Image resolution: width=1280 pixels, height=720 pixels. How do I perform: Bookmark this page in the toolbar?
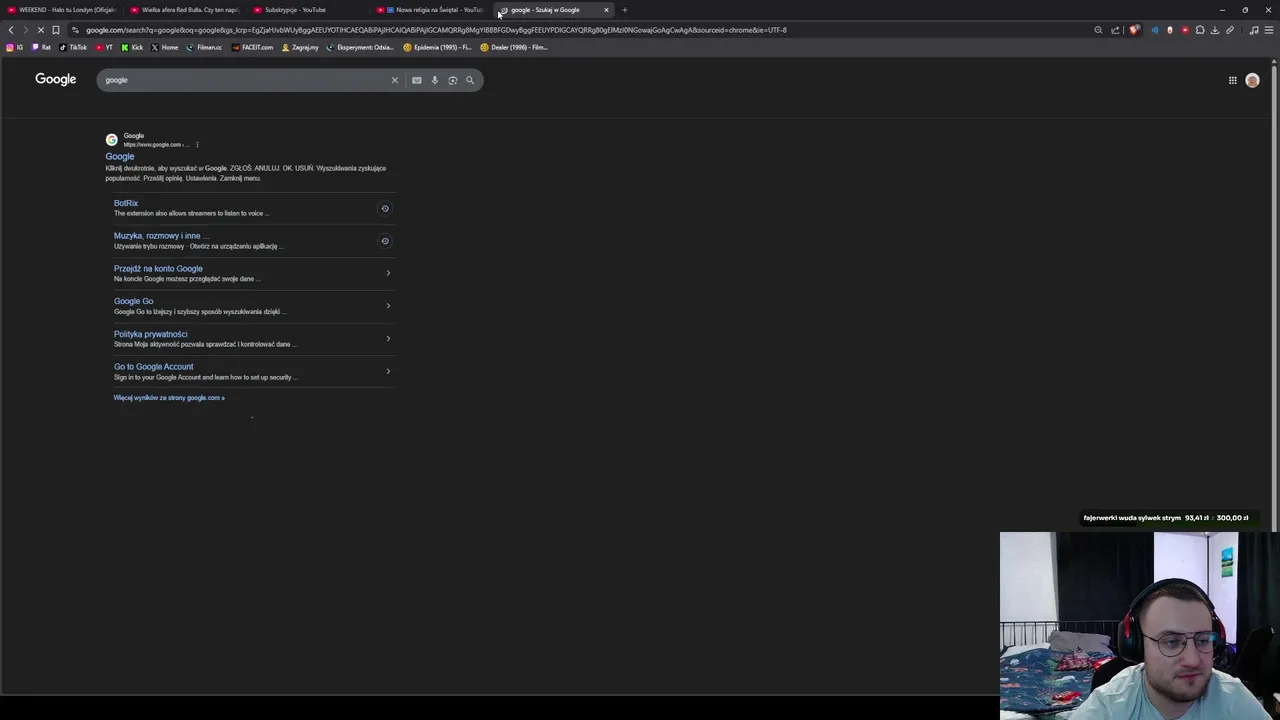click(56, 30)
